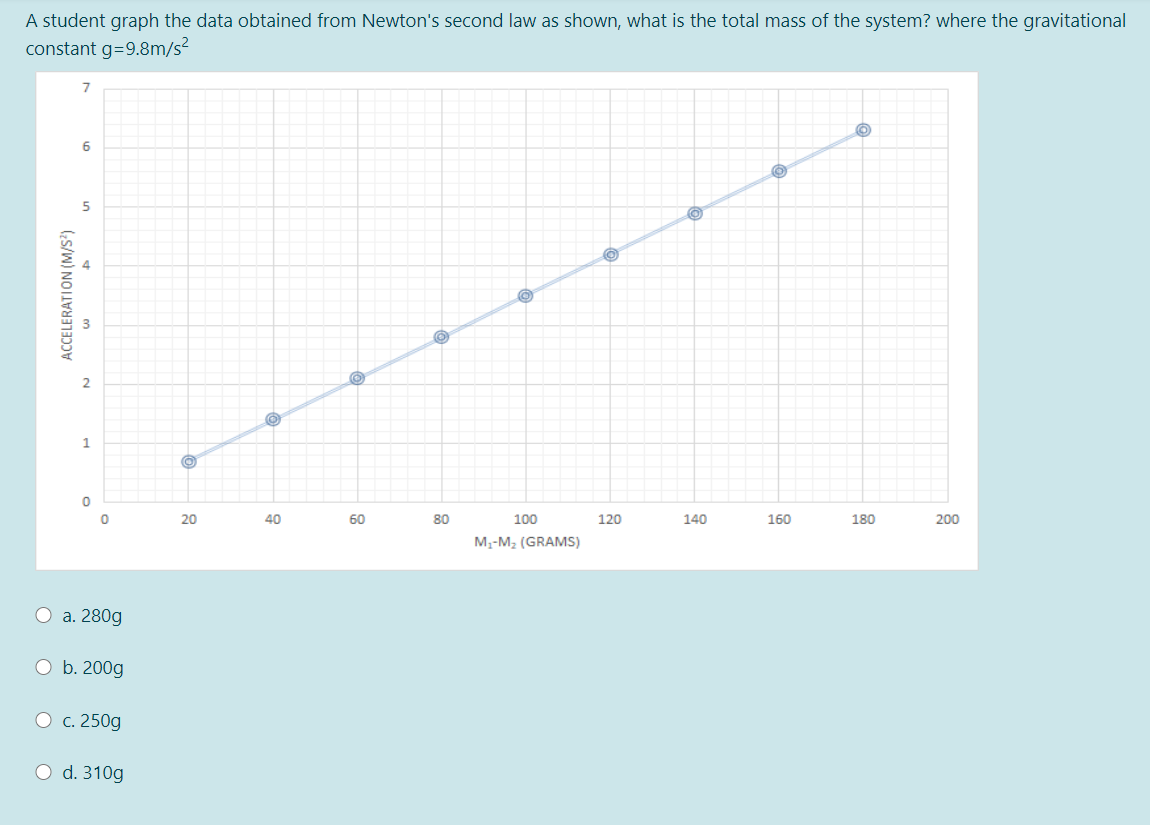Click the data point at 140 grams

tap(695, 213)
